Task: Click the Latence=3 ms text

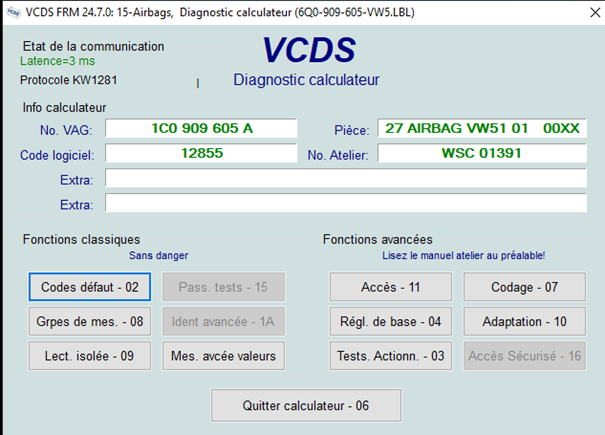Action: [x=57, y=61]
